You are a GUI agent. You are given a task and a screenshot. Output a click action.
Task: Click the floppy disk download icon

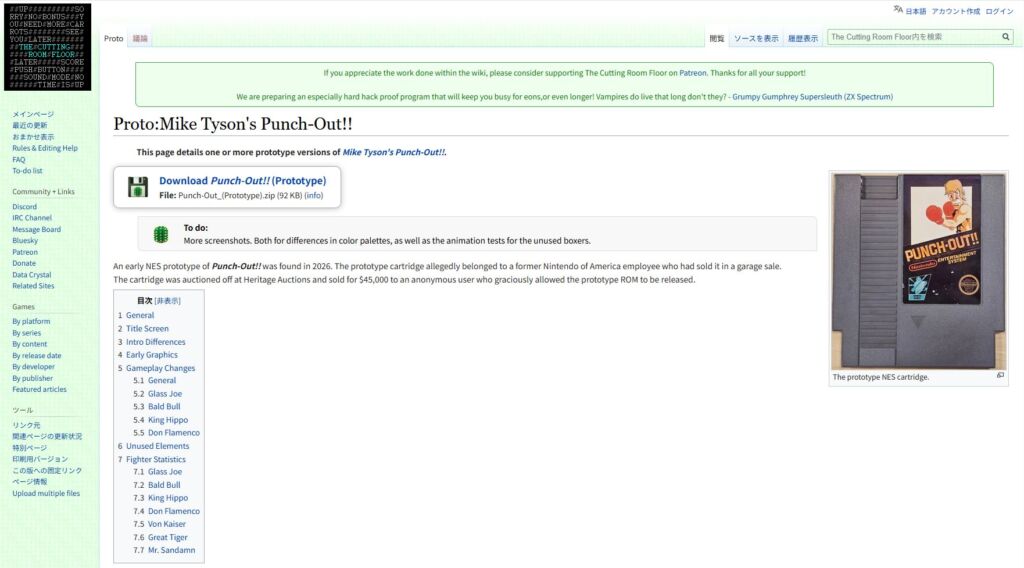coord(138,187)
